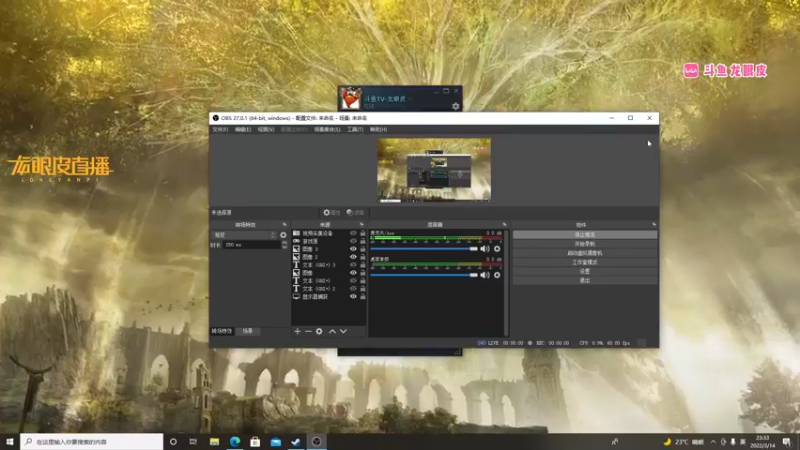Click the OBS preview canvas thumbnail
Screen dimensions: 800x450
pyautogui.click(x=434, y=169)
